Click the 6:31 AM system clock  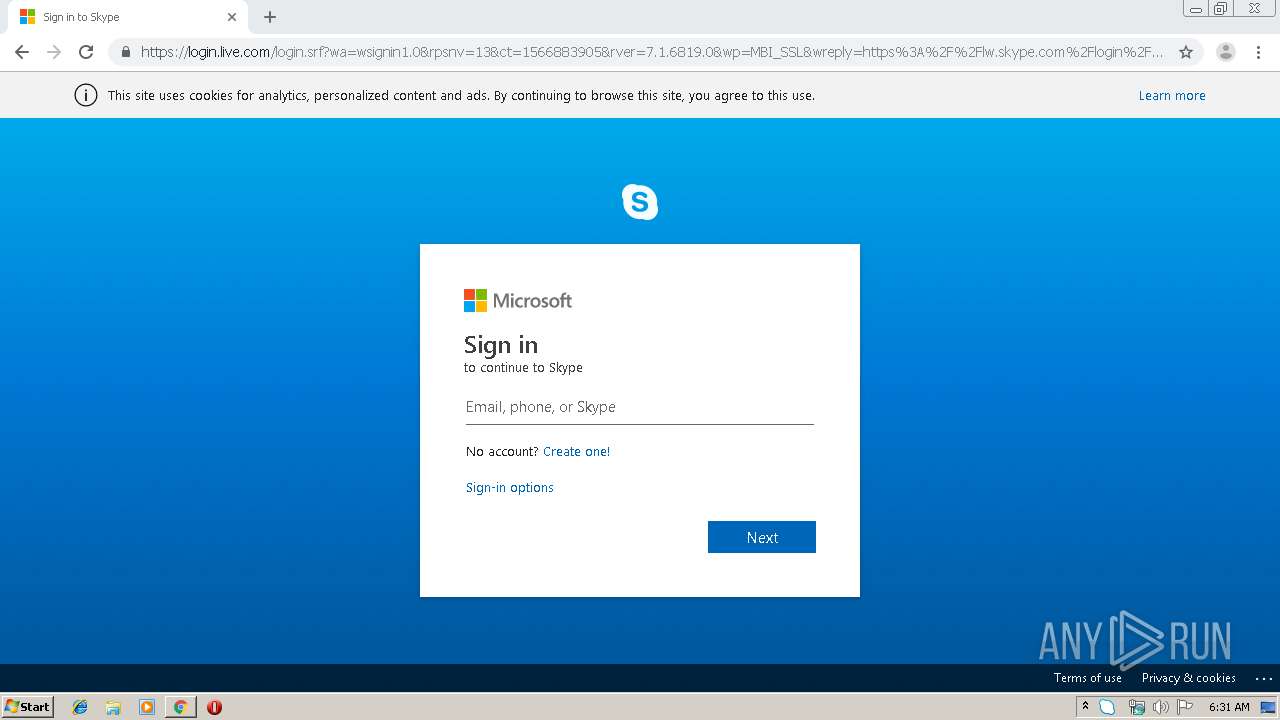click(1229, 707)
